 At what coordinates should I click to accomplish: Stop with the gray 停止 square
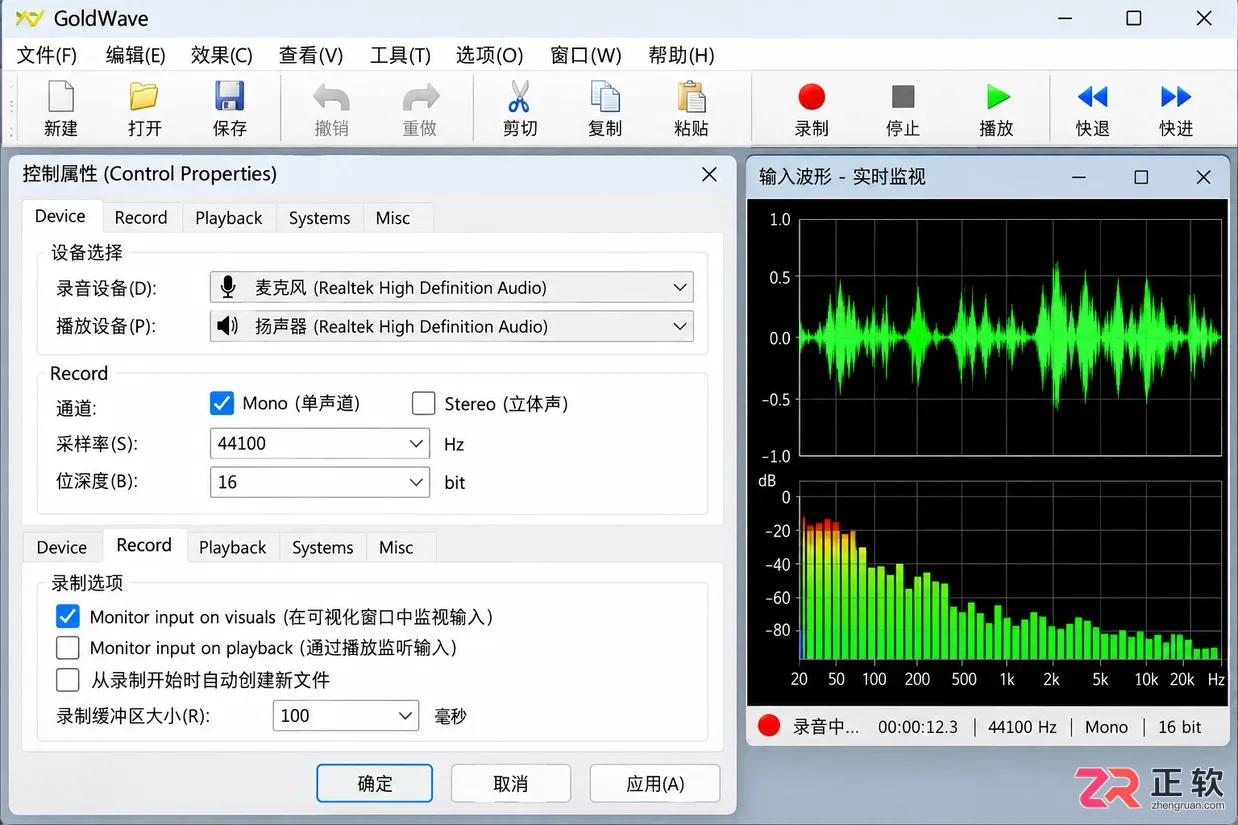pyautogui.click(x=903, y=97)
